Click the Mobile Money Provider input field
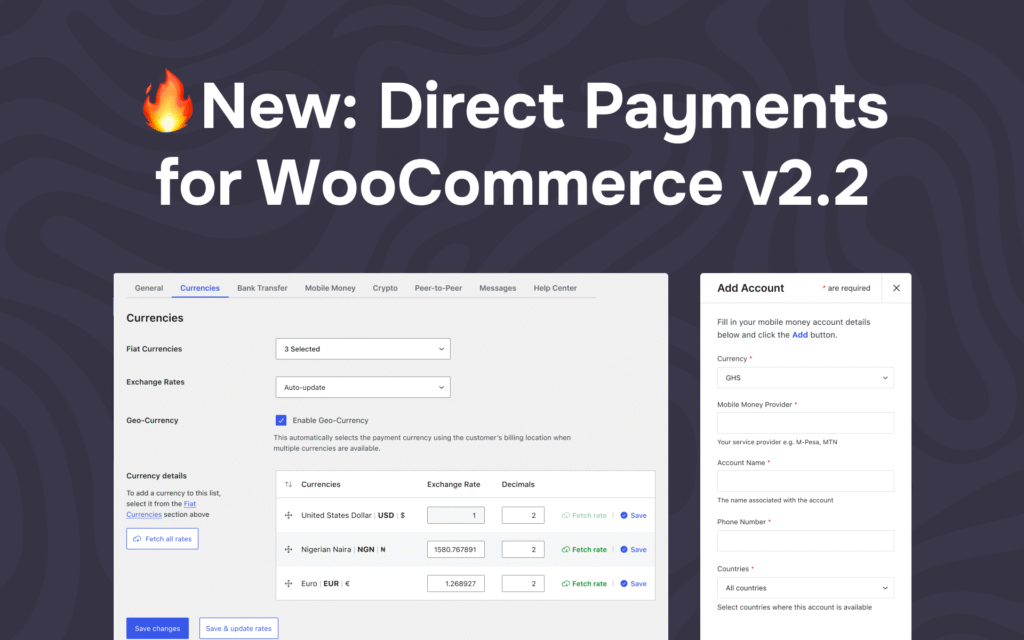The width and height of the screenshot is (1024, 640). pos(805,423)
